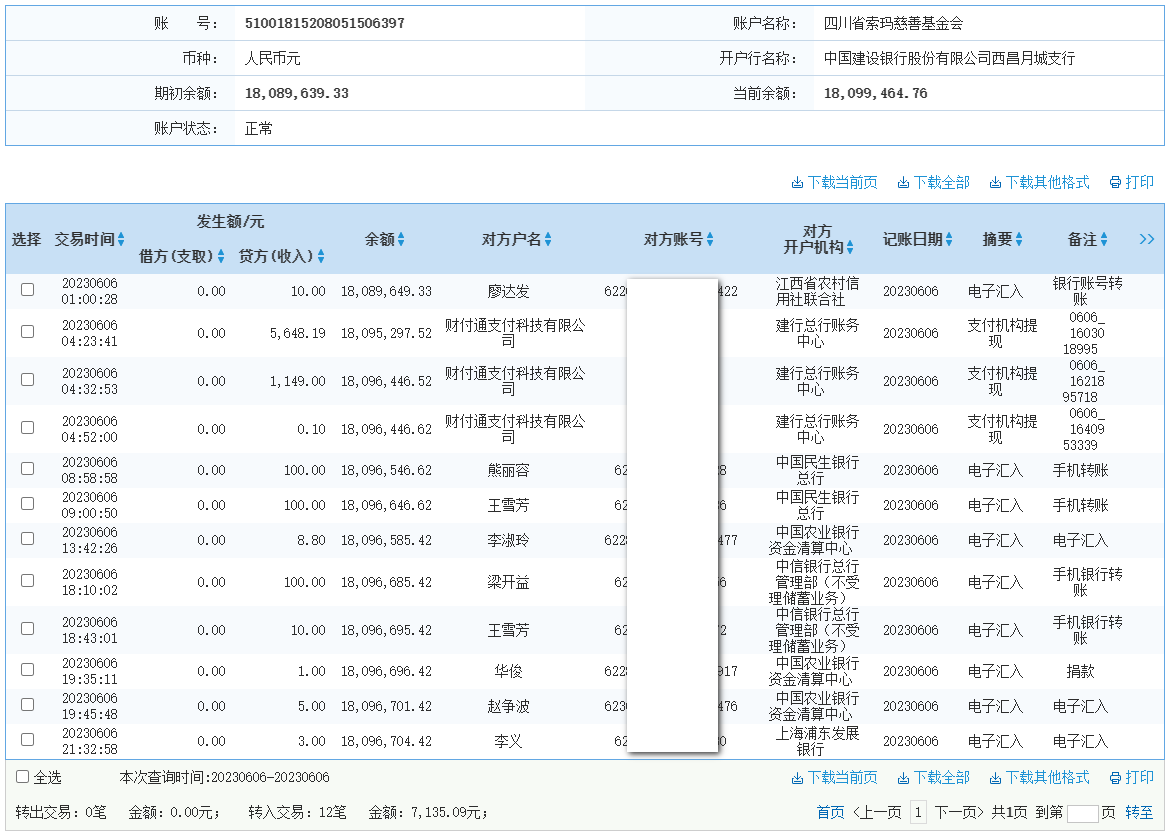Screen dimensions: 1168x832
Task: Check the 1,149.00 transaction row box
Action: (28, 380)
